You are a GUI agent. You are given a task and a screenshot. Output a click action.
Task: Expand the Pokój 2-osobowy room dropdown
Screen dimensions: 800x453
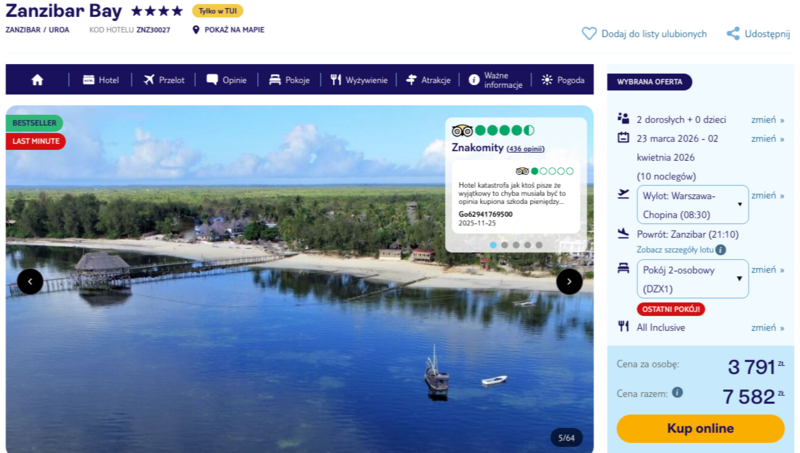pyautogui.click(x=692, y=279)
